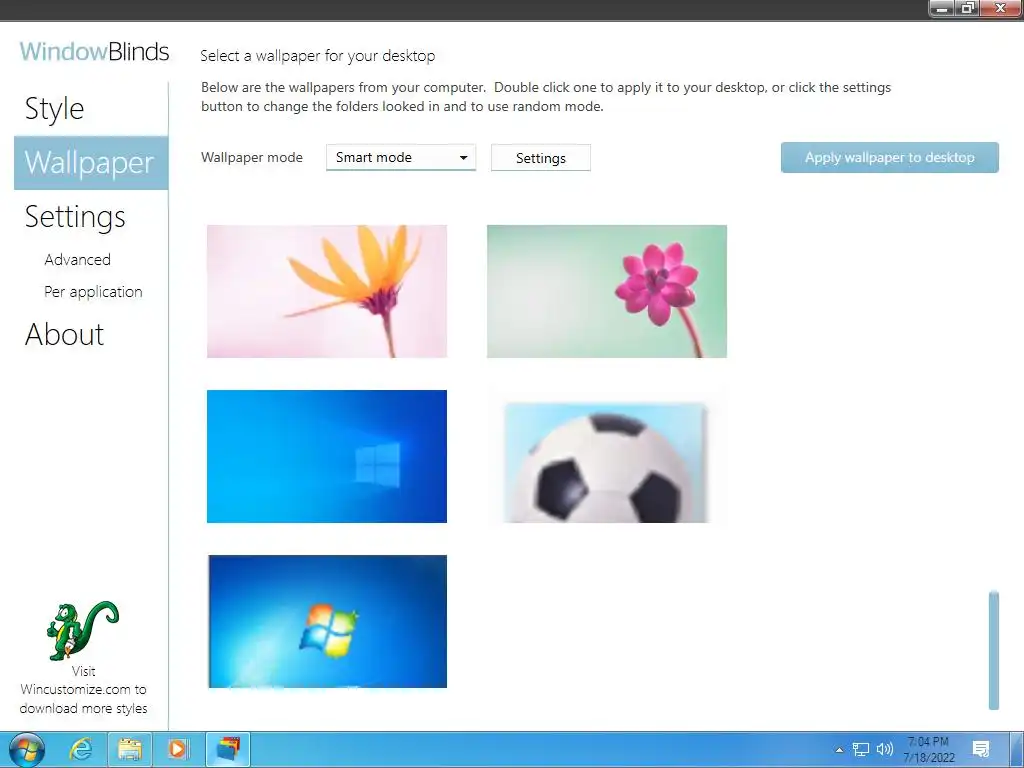1024x768 pixels.
Task: Click Apply wallpaper to desktop
Action: (889, 157)
